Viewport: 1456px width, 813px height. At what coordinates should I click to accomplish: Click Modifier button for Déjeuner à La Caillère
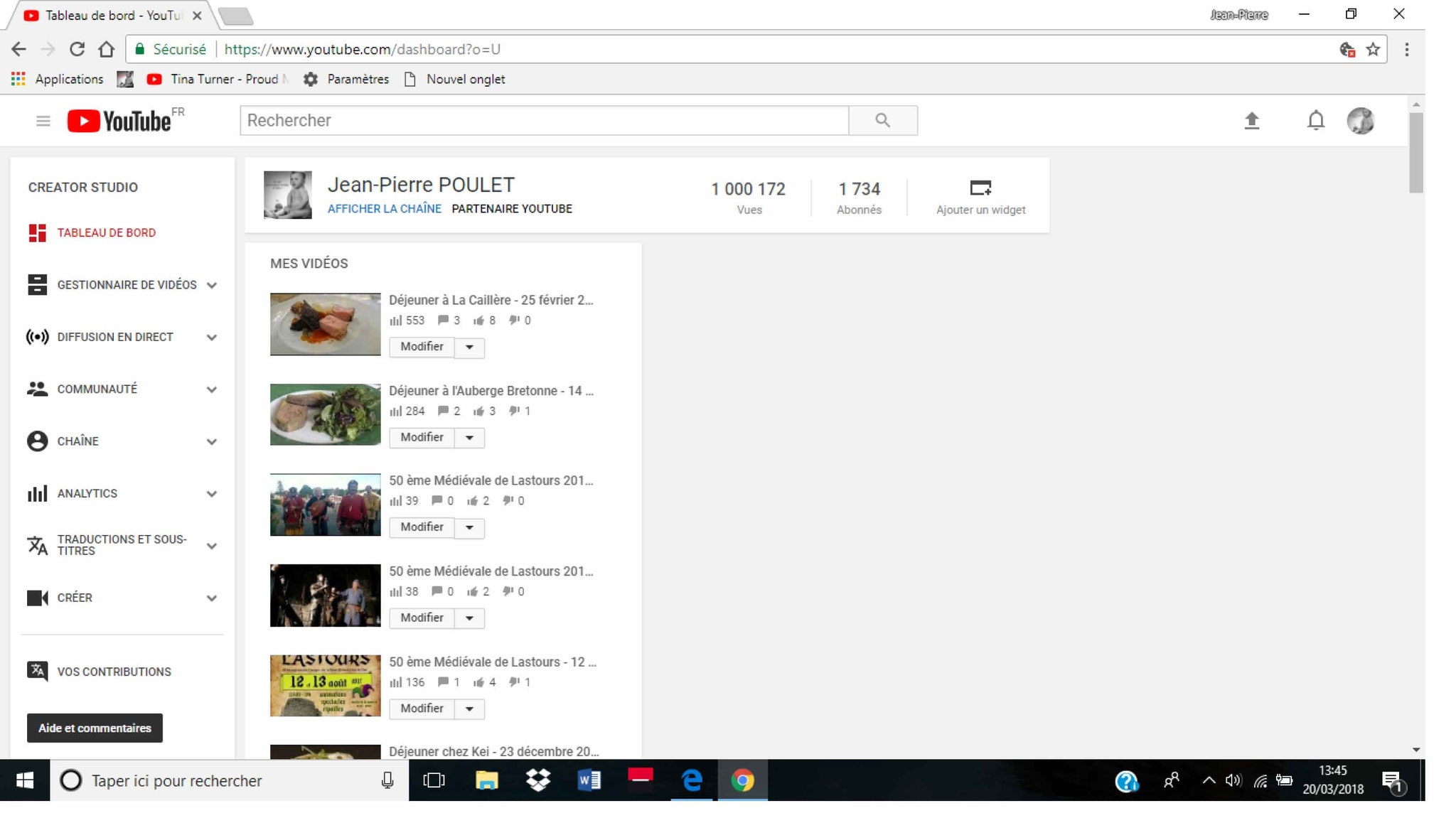pyautogui.click(x=422, y=347)
